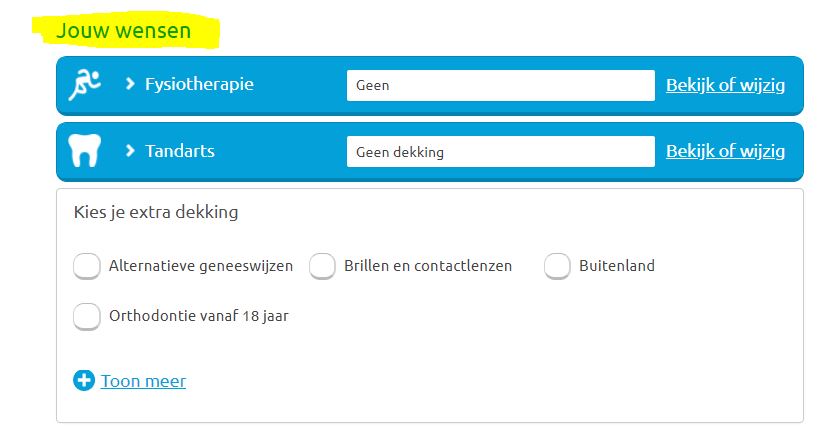
Task: Click the Tandarts row title
Action: pos(180,152)
